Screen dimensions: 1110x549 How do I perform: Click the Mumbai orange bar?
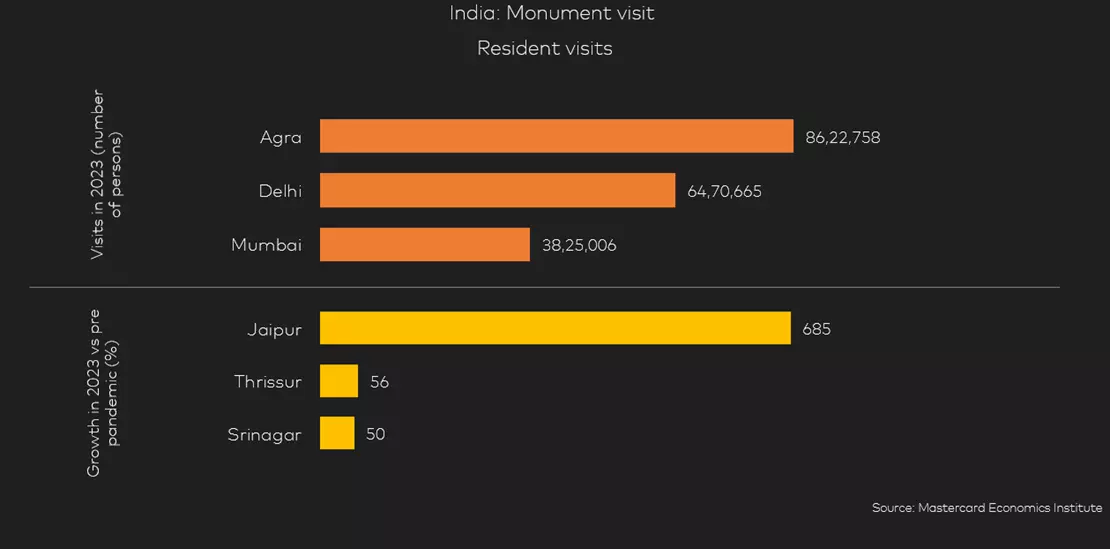click(x=425, y=244)
